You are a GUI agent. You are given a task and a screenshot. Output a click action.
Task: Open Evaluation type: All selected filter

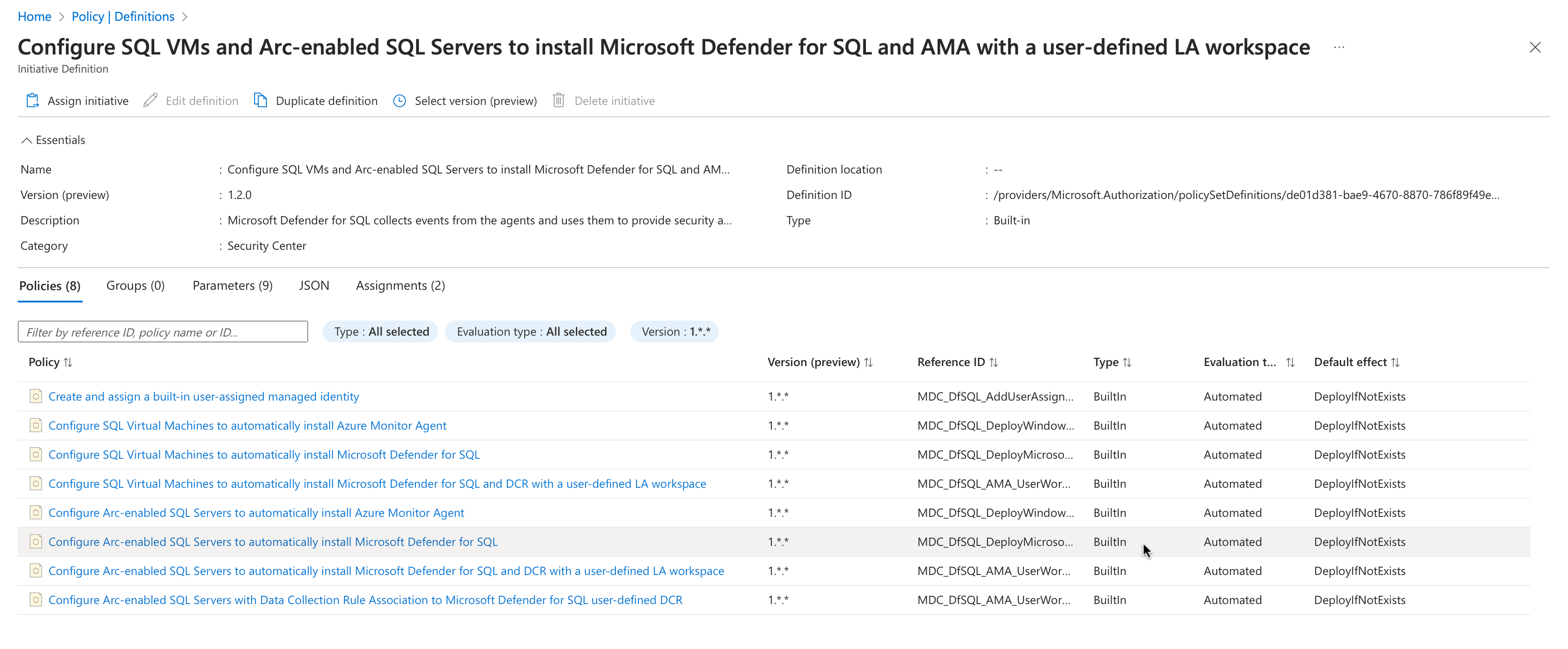coord(531,332)
